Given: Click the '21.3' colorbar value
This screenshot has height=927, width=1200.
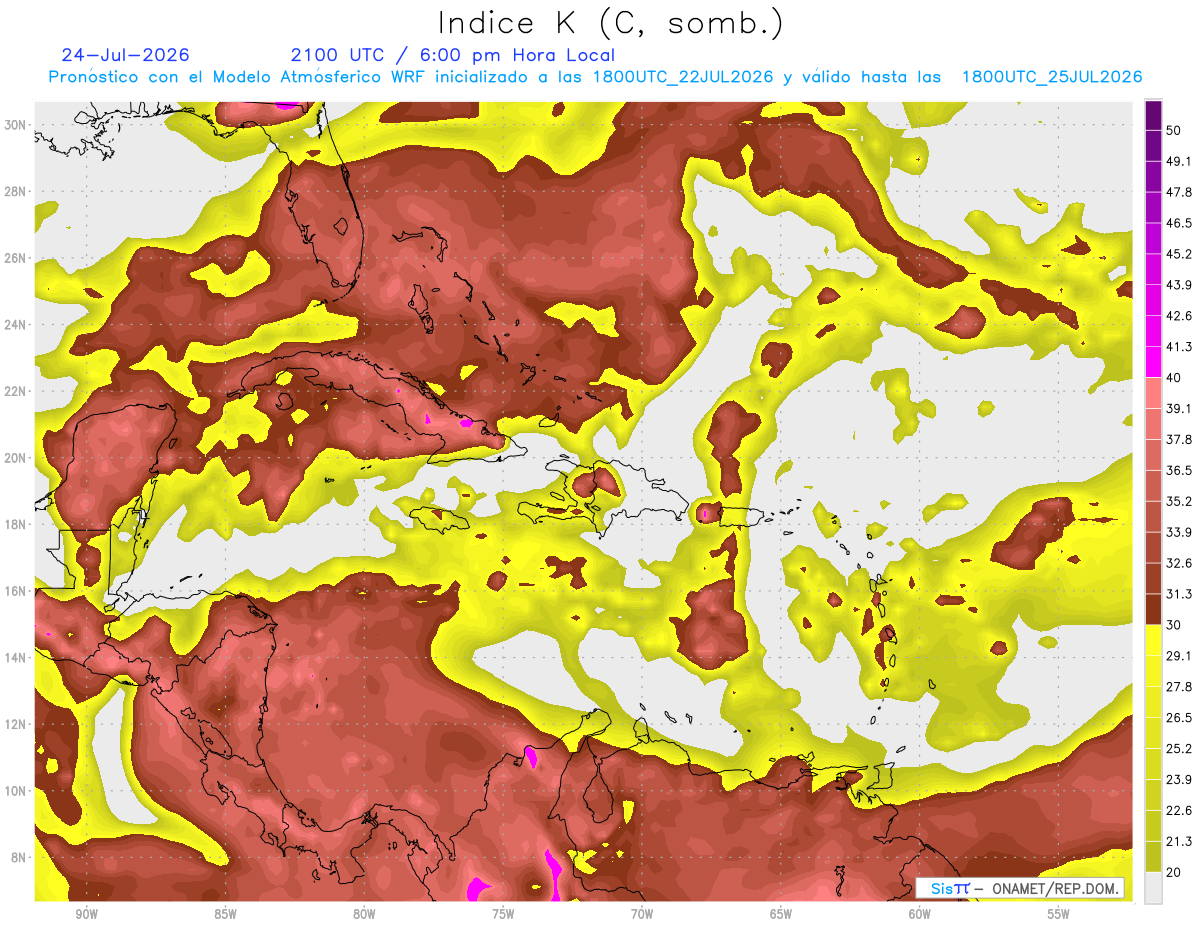Looking at the screenshot, I should pos(1180,841).
